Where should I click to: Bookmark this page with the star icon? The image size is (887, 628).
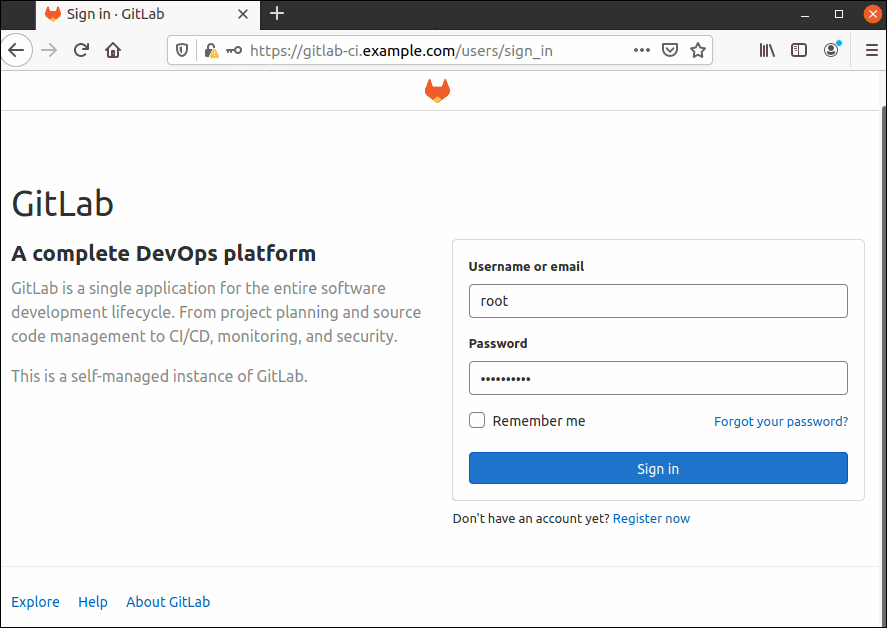point(698,50)
